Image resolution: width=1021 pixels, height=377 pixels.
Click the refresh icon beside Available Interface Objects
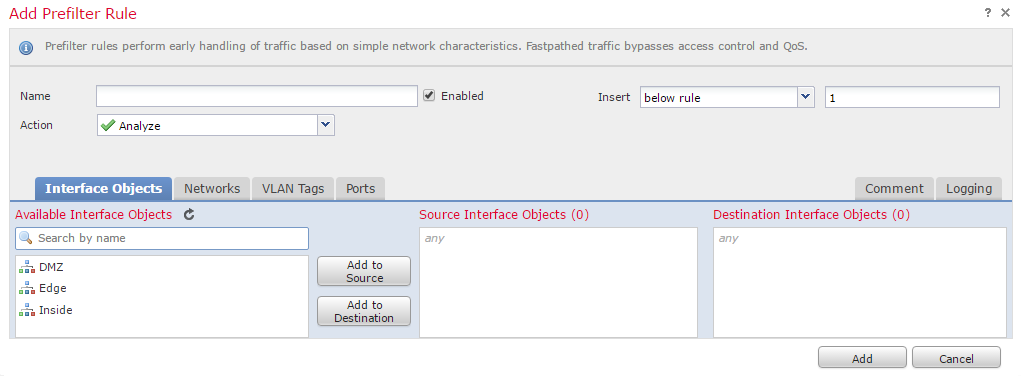click(x=189, y=214)
